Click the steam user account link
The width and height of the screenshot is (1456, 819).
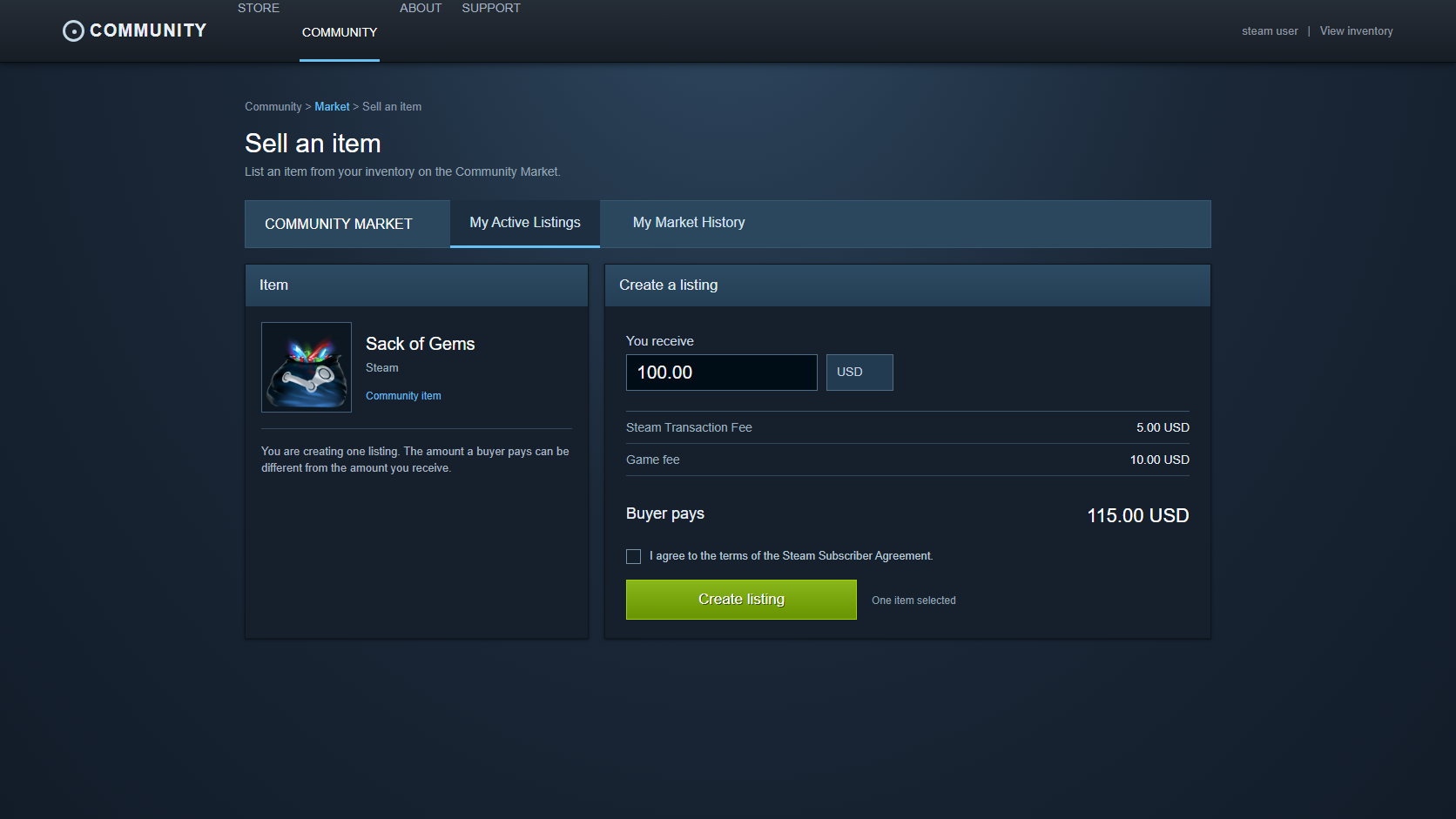[1270, 31]
